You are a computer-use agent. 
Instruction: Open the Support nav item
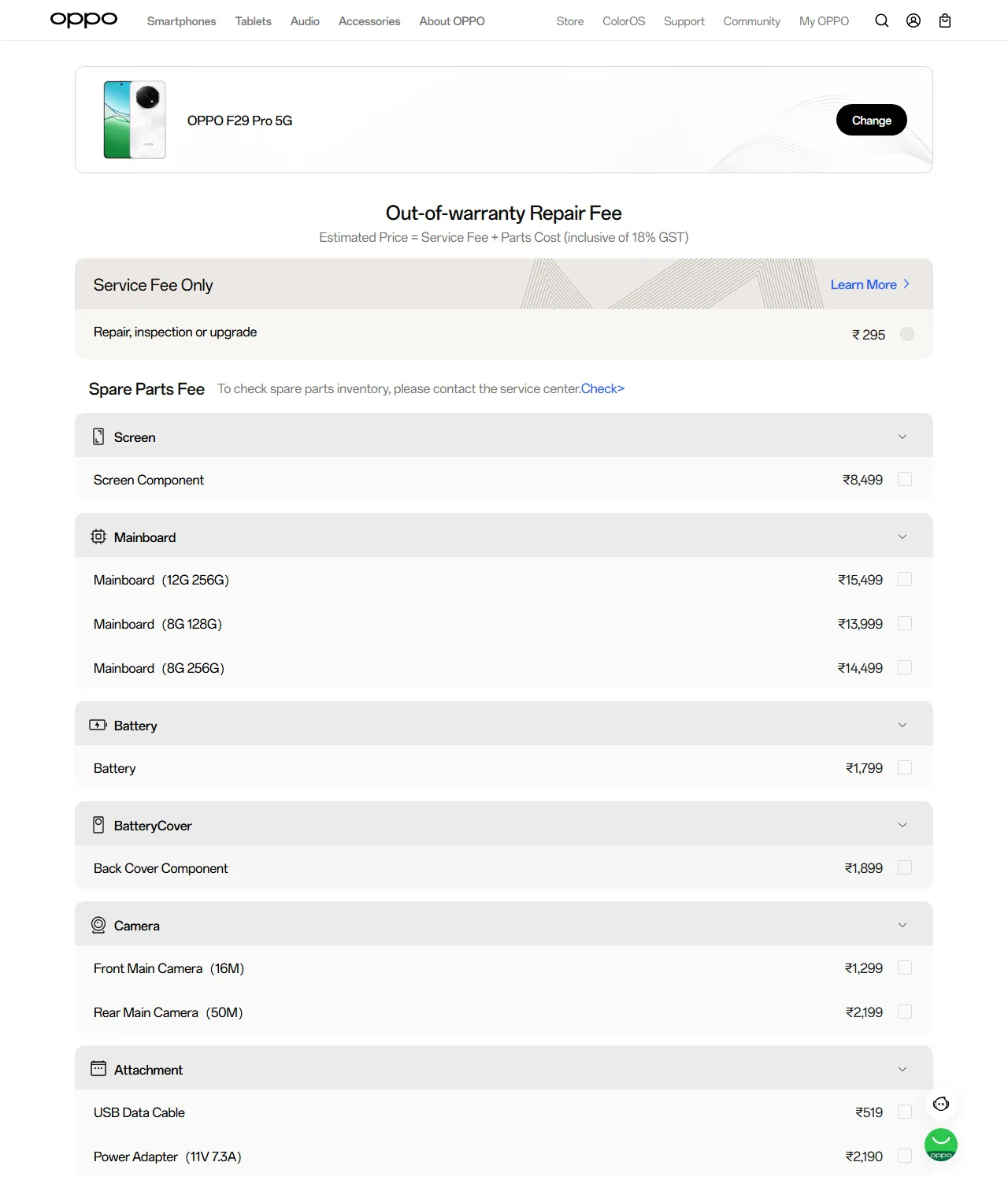click(x=684, y=21)
